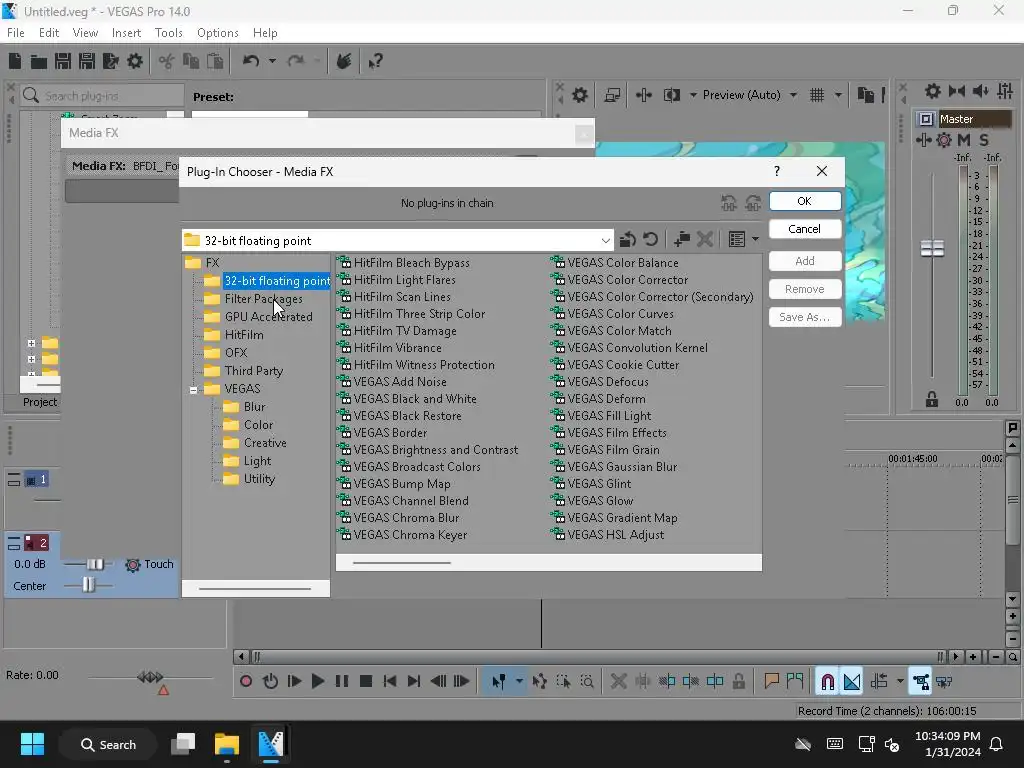The width and height of the screenshot is (1024, 768).
Task: Click Refresh icon in Plug-In Chooser
Action: click(650, 240)
